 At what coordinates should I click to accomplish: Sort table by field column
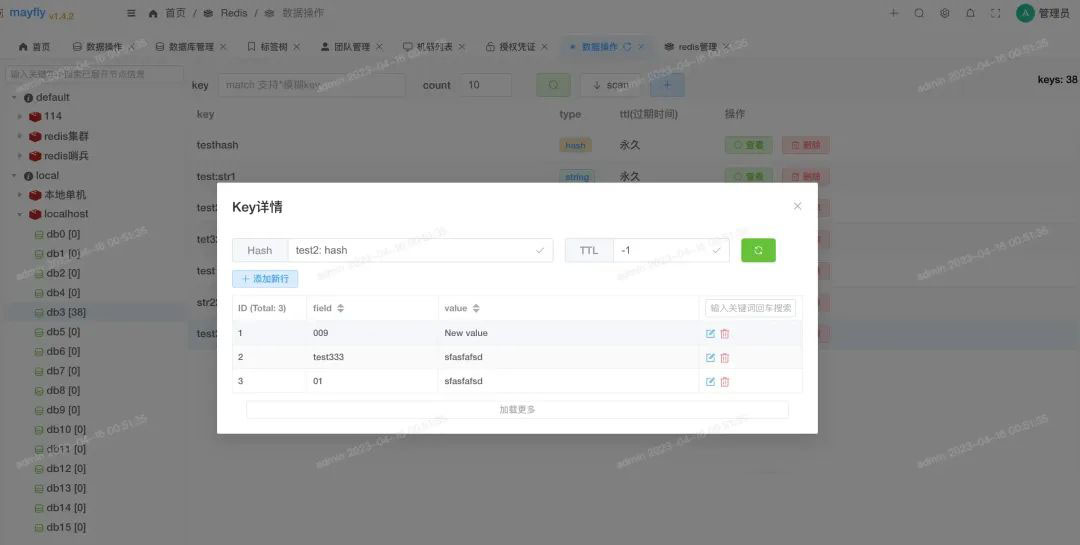pyautogui.click(x=340, y=308)
